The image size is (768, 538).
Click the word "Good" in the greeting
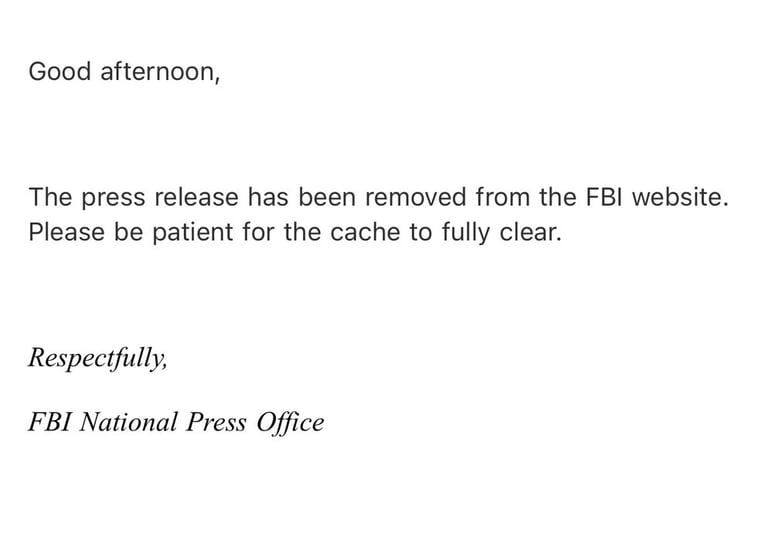point(60,72)
